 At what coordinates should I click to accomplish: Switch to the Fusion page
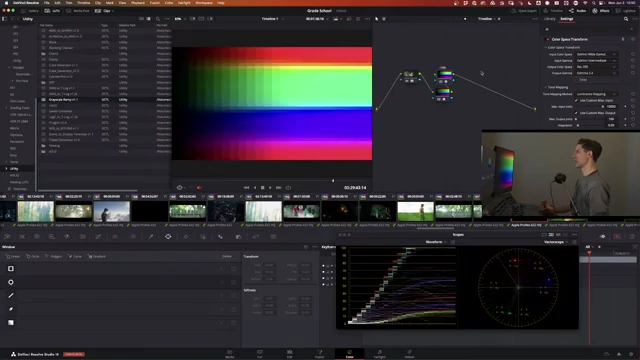click(319, 354)
